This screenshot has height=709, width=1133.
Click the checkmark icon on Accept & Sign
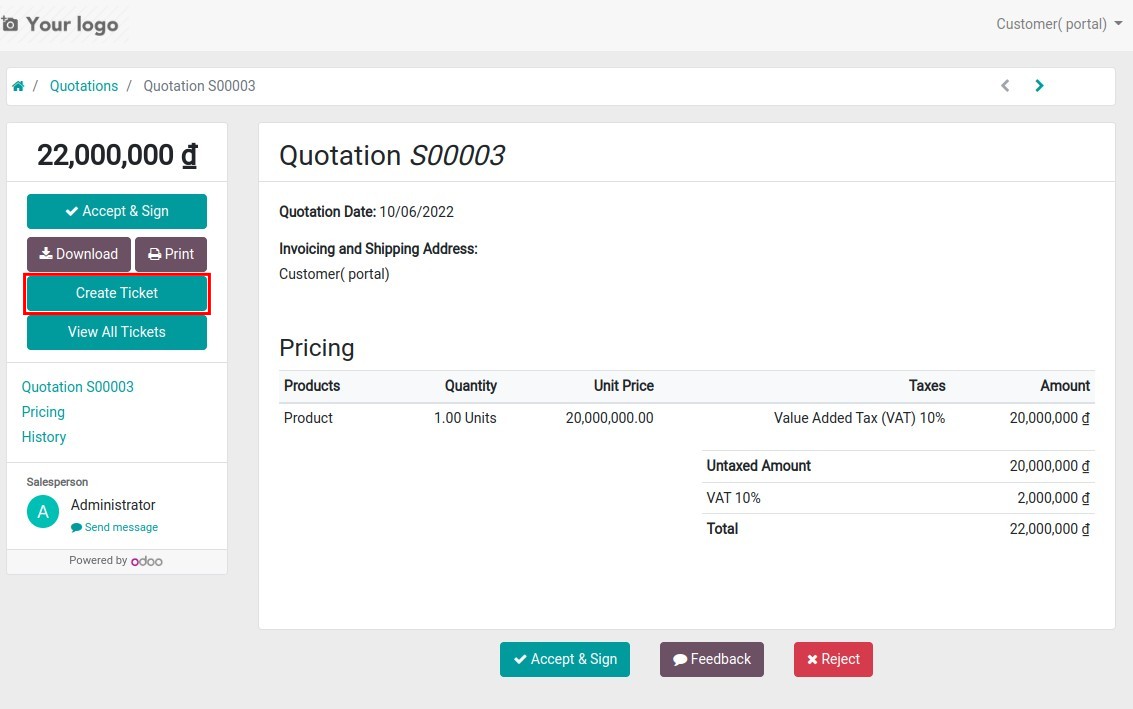click(x=72, y=211)
